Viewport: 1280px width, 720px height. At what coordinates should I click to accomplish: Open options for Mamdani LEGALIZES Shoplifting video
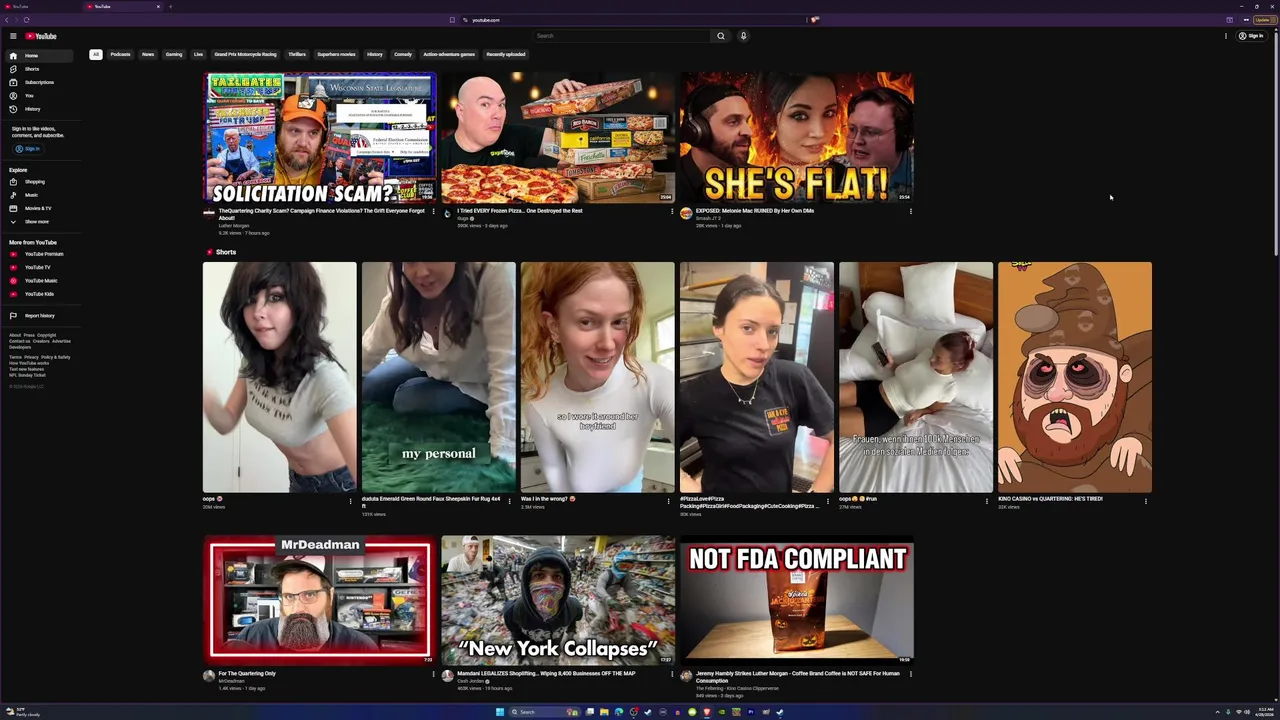point(672,674)
